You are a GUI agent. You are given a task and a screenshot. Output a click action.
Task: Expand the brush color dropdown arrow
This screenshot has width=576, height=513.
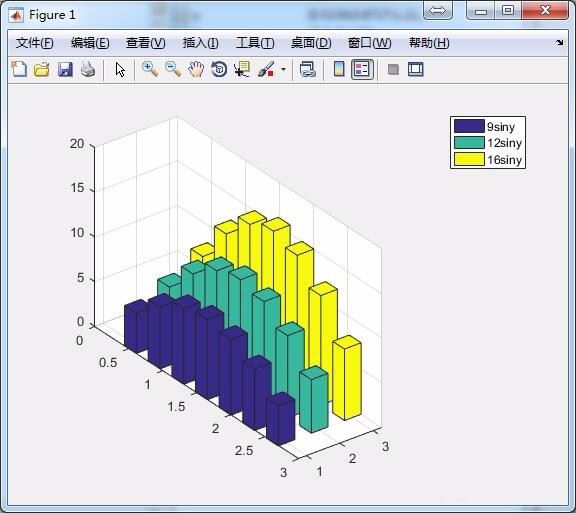(283, 69)
